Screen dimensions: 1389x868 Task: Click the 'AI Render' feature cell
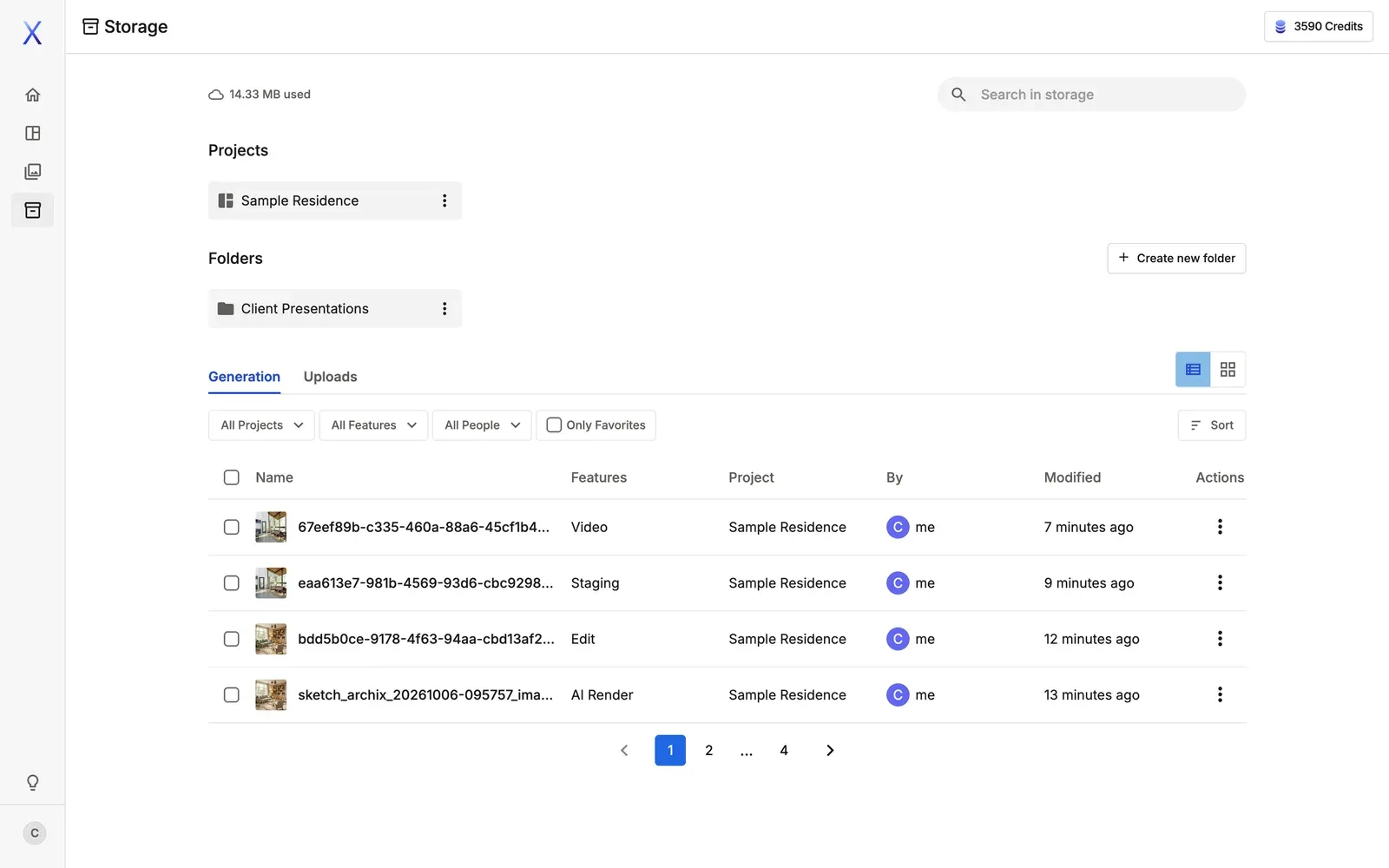click(602, 694)
